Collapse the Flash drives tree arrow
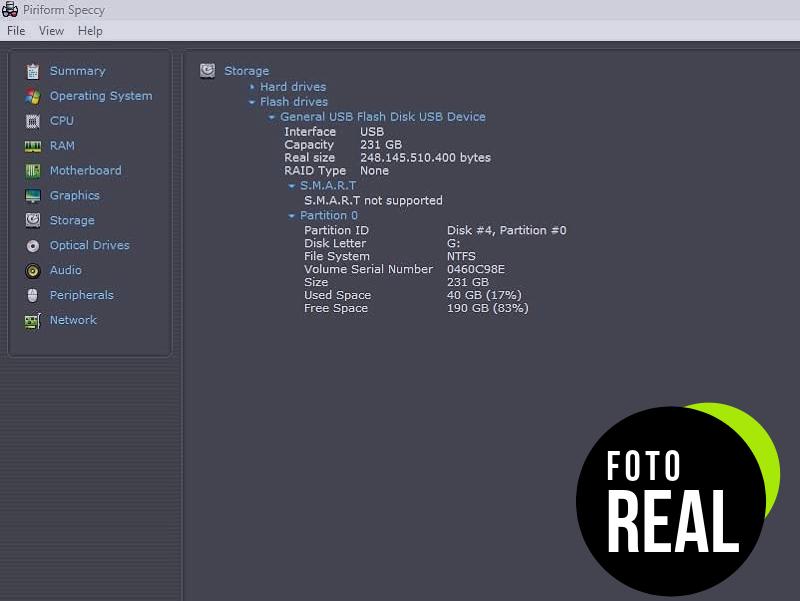The image size is (800, 601). pos(252,102)
